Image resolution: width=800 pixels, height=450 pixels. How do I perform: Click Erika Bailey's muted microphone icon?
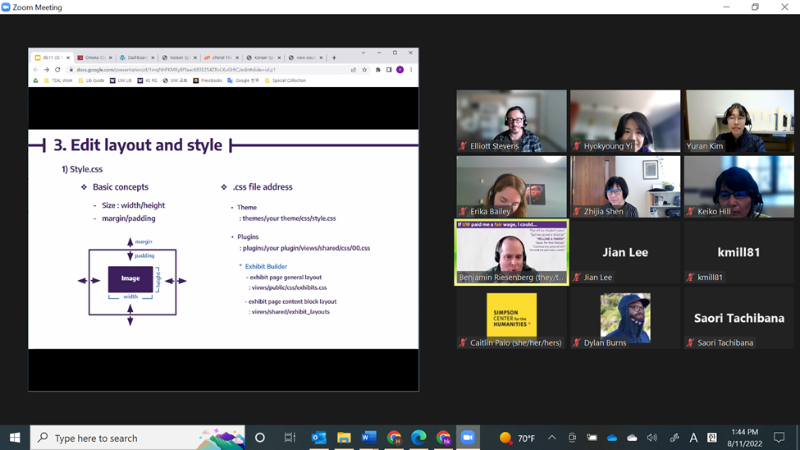[463, 211]
